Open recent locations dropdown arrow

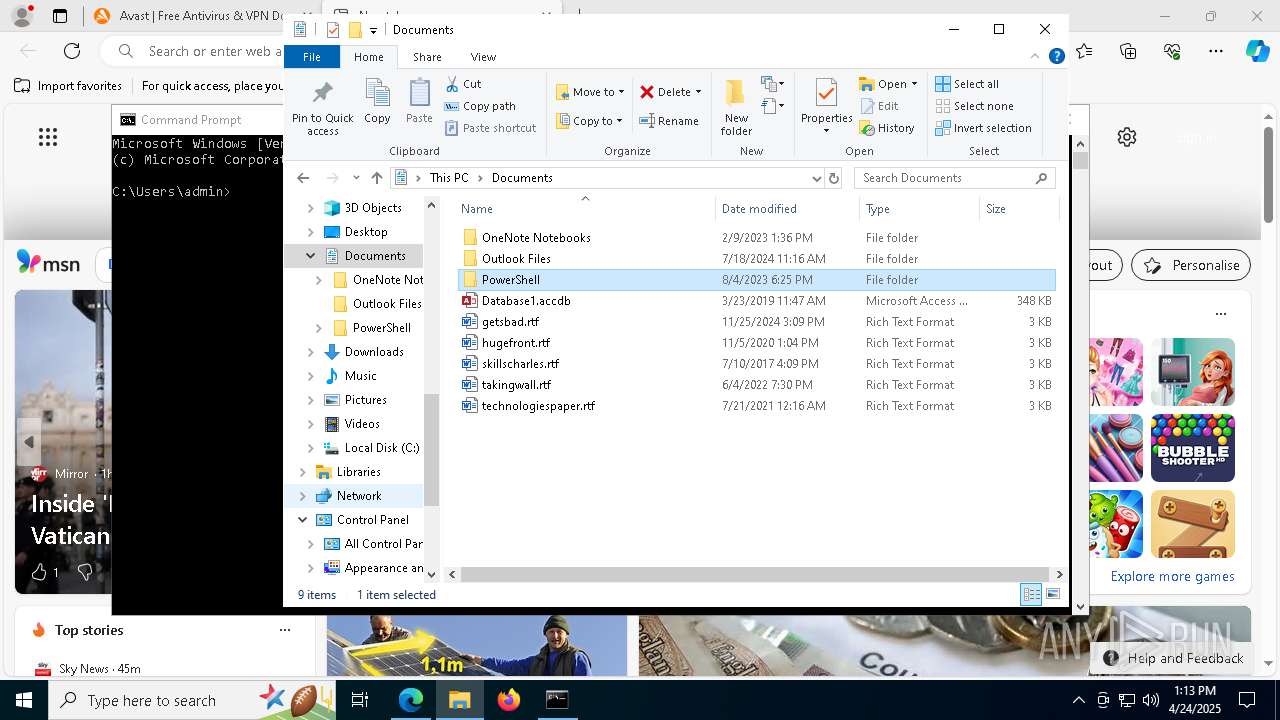point(356,178)
